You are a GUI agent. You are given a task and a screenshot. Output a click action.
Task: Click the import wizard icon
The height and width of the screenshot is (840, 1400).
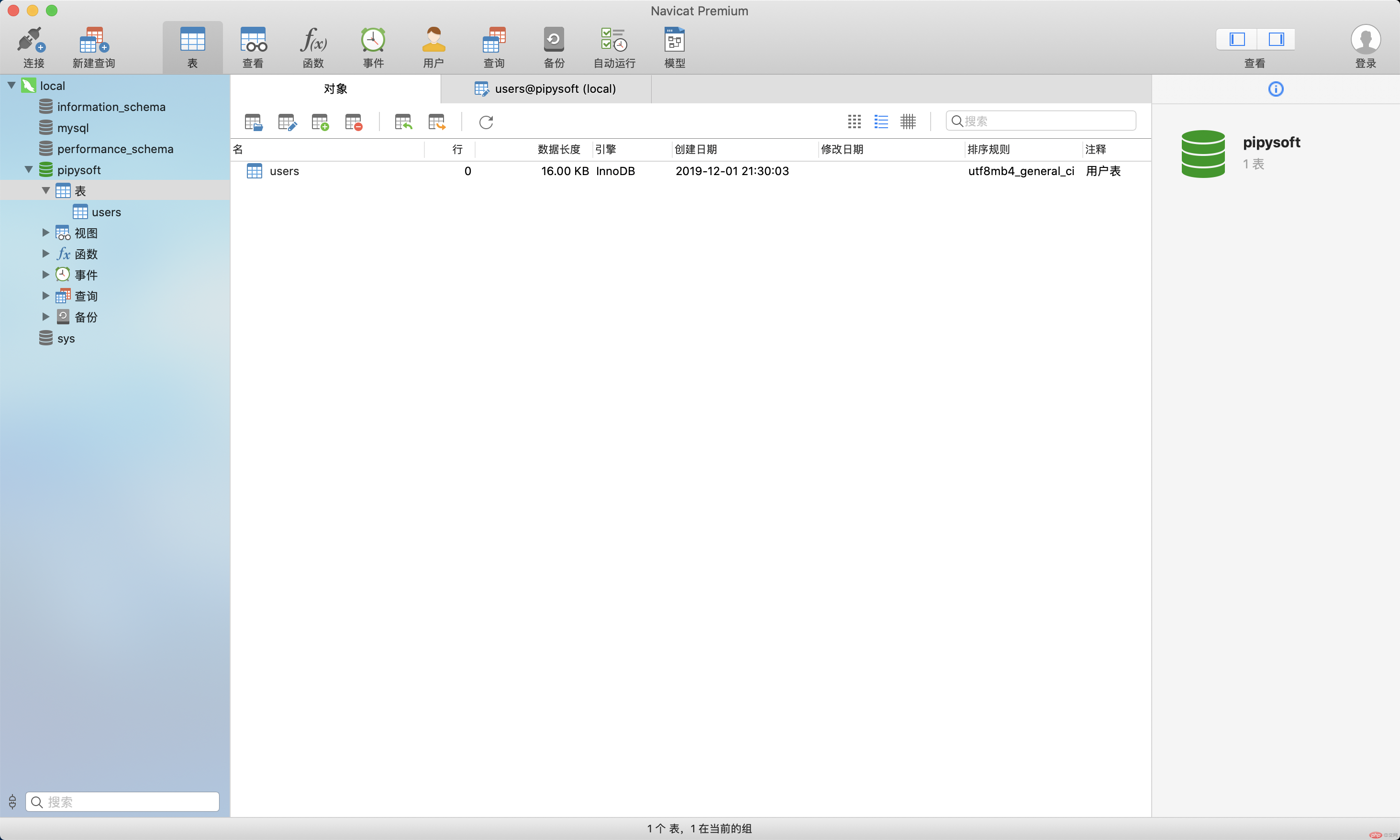[403, 122]
